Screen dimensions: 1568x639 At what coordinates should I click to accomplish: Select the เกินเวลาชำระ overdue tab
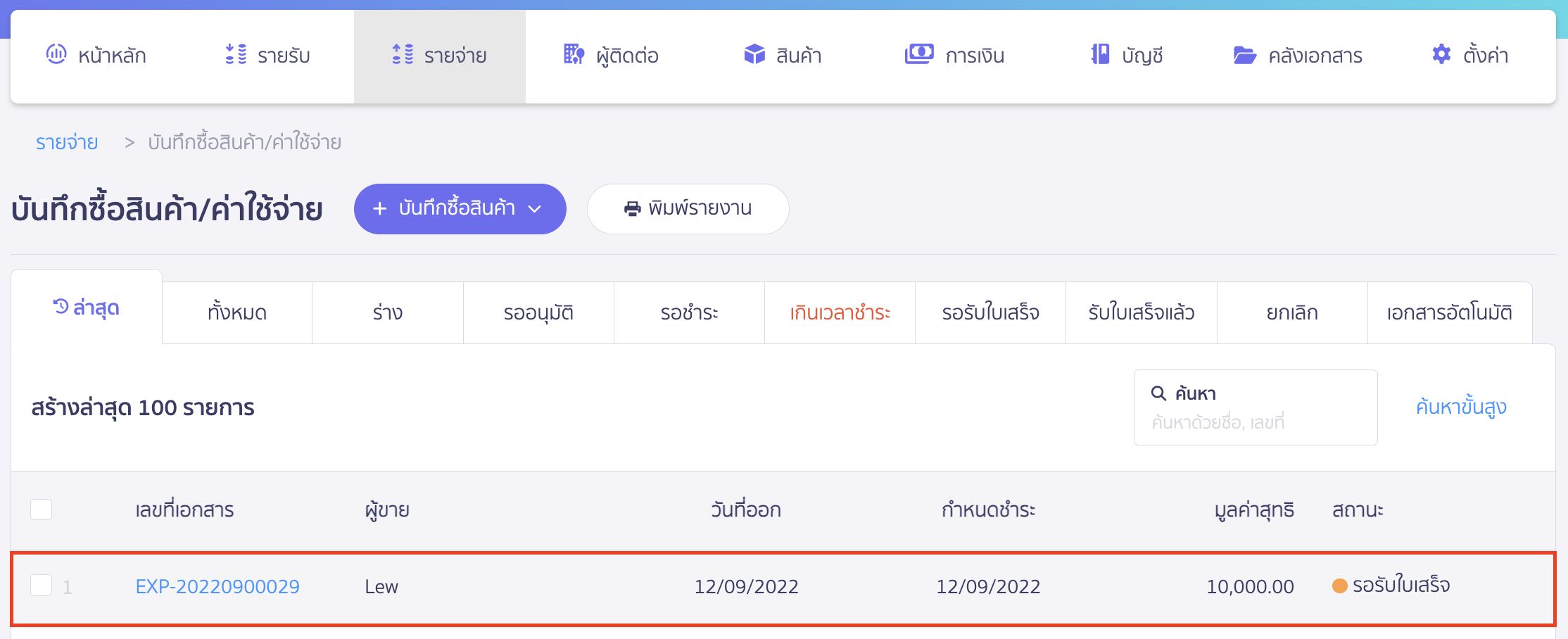[839, 312]
